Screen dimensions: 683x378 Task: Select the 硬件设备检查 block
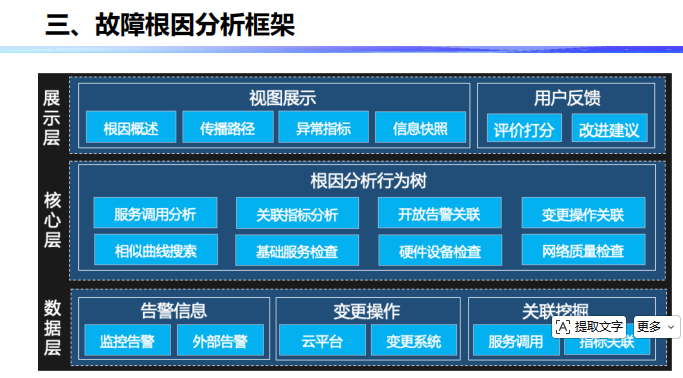coord(440,250)
